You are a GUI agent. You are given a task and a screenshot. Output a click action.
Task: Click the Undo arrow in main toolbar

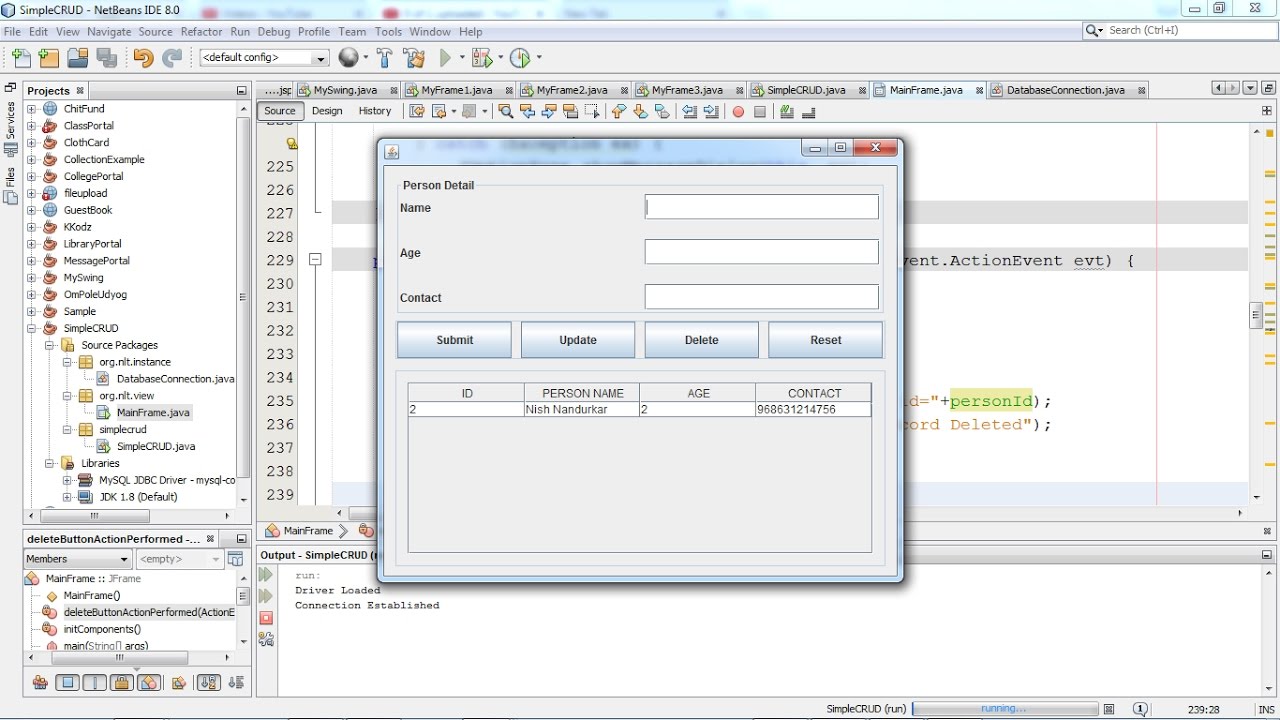143,58
